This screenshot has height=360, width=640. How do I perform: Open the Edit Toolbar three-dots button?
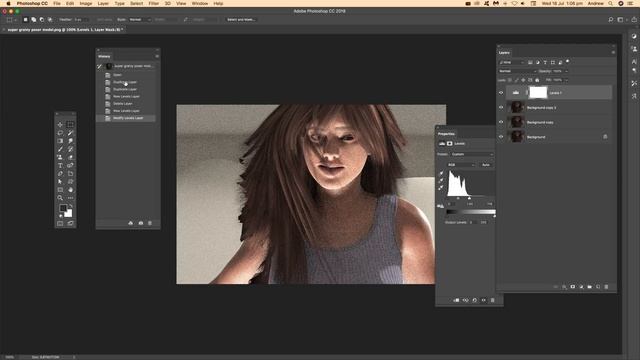tap(70, 198)
